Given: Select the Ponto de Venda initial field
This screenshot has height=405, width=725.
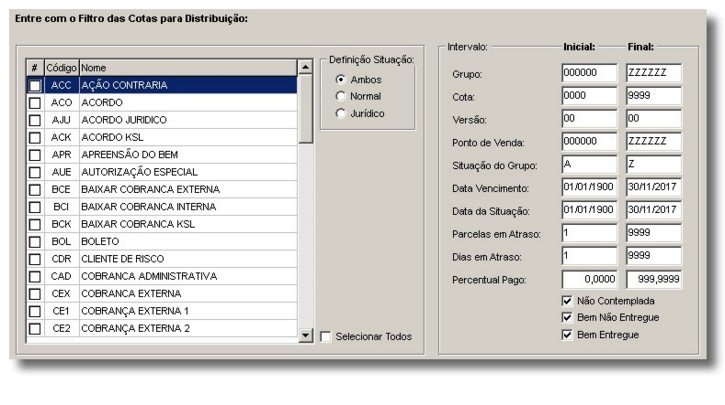Looking at the screenshot, I should 589,141.
